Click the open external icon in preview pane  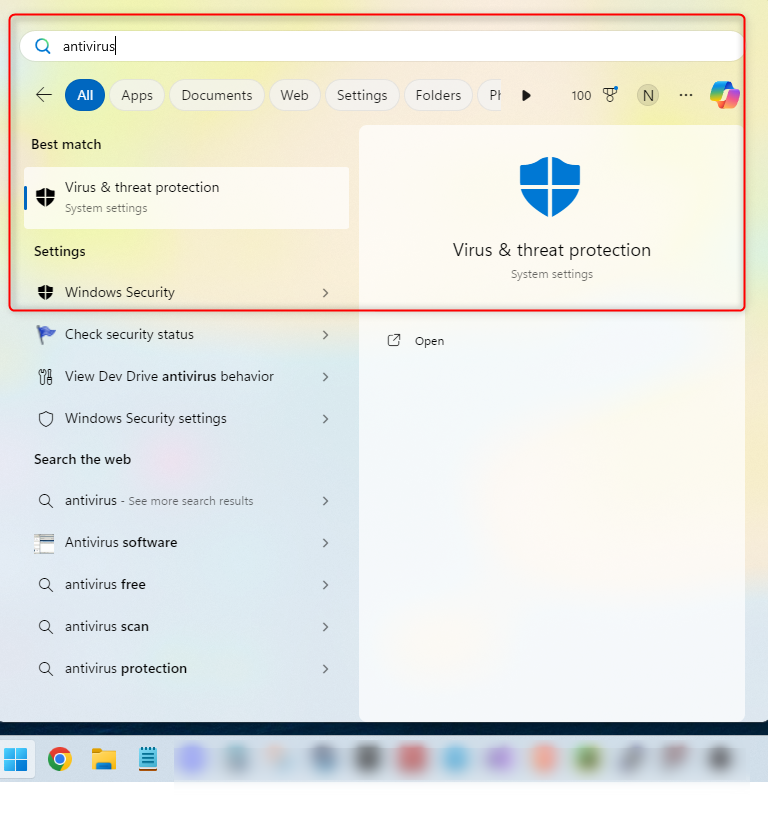point(394,341)
